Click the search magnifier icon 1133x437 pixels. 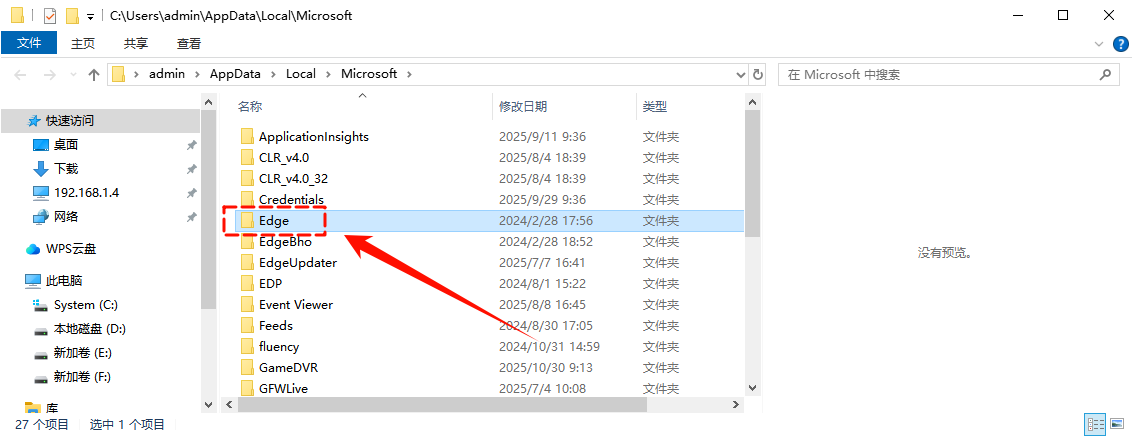point(1105,74)
